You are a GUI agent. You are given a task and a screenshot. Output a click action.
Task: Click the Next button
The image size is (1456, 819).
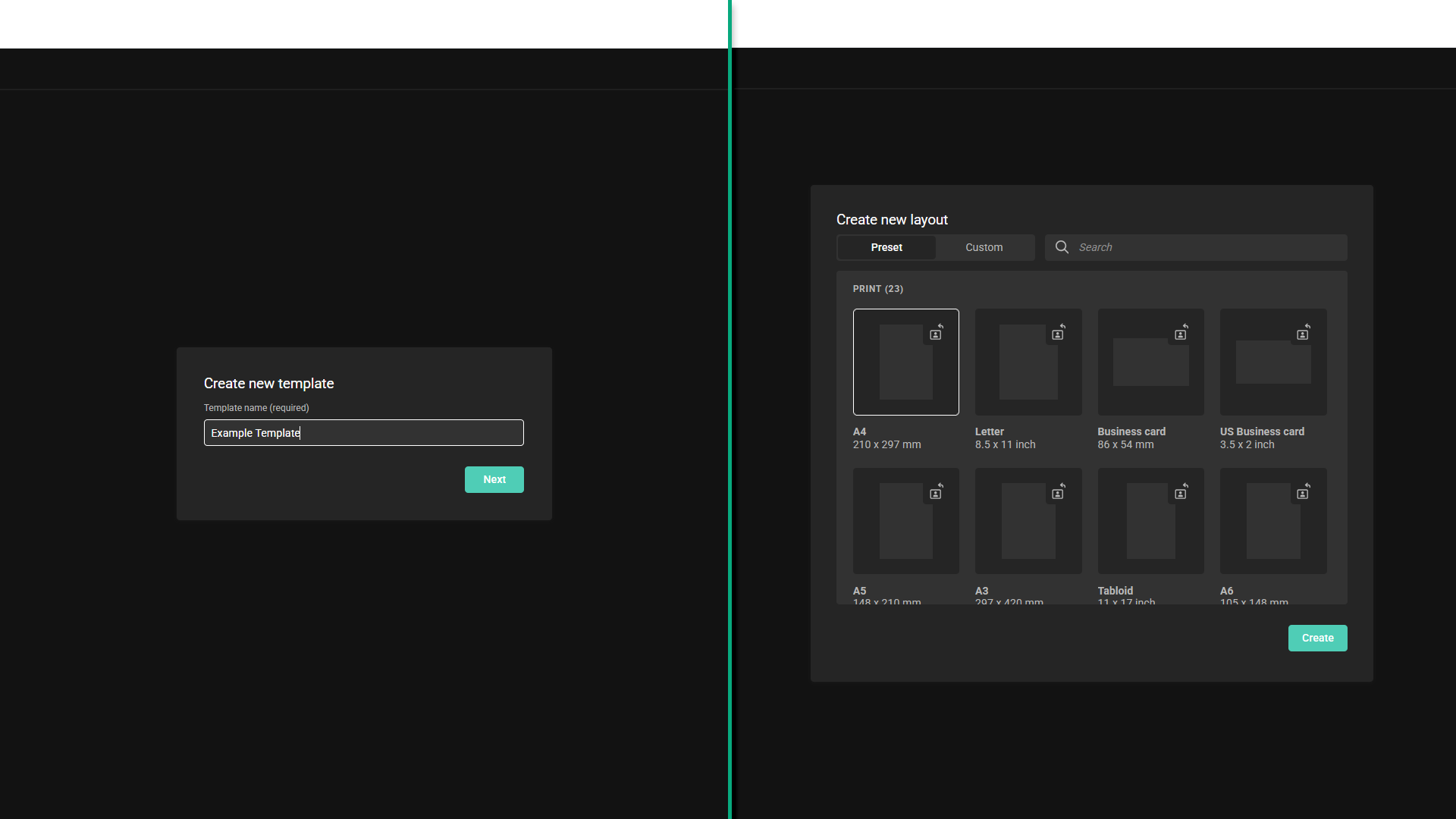(494, 479)
